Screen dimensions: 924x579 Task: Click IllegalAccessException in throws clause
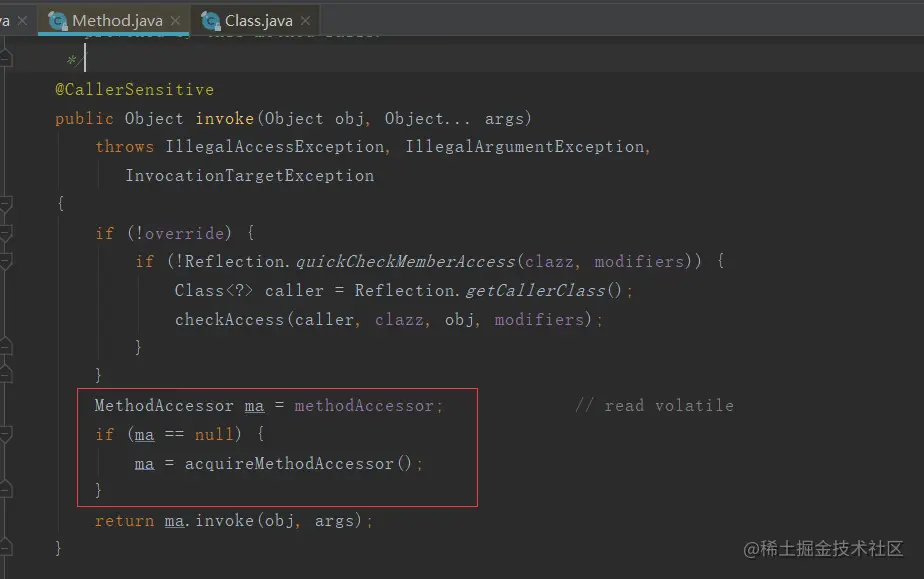(275, 147)
